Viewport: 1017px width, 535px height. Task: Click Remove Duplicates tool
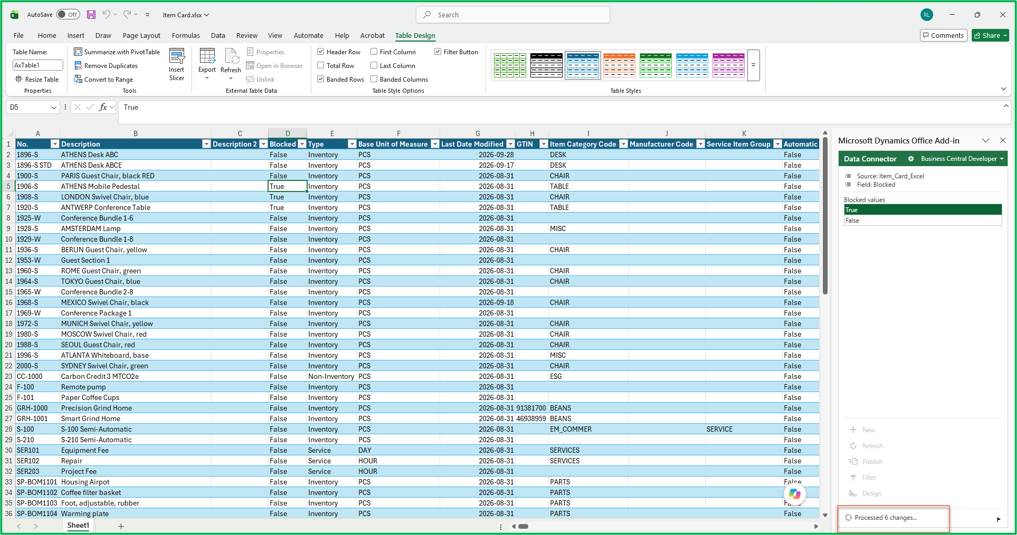(106, 65)
